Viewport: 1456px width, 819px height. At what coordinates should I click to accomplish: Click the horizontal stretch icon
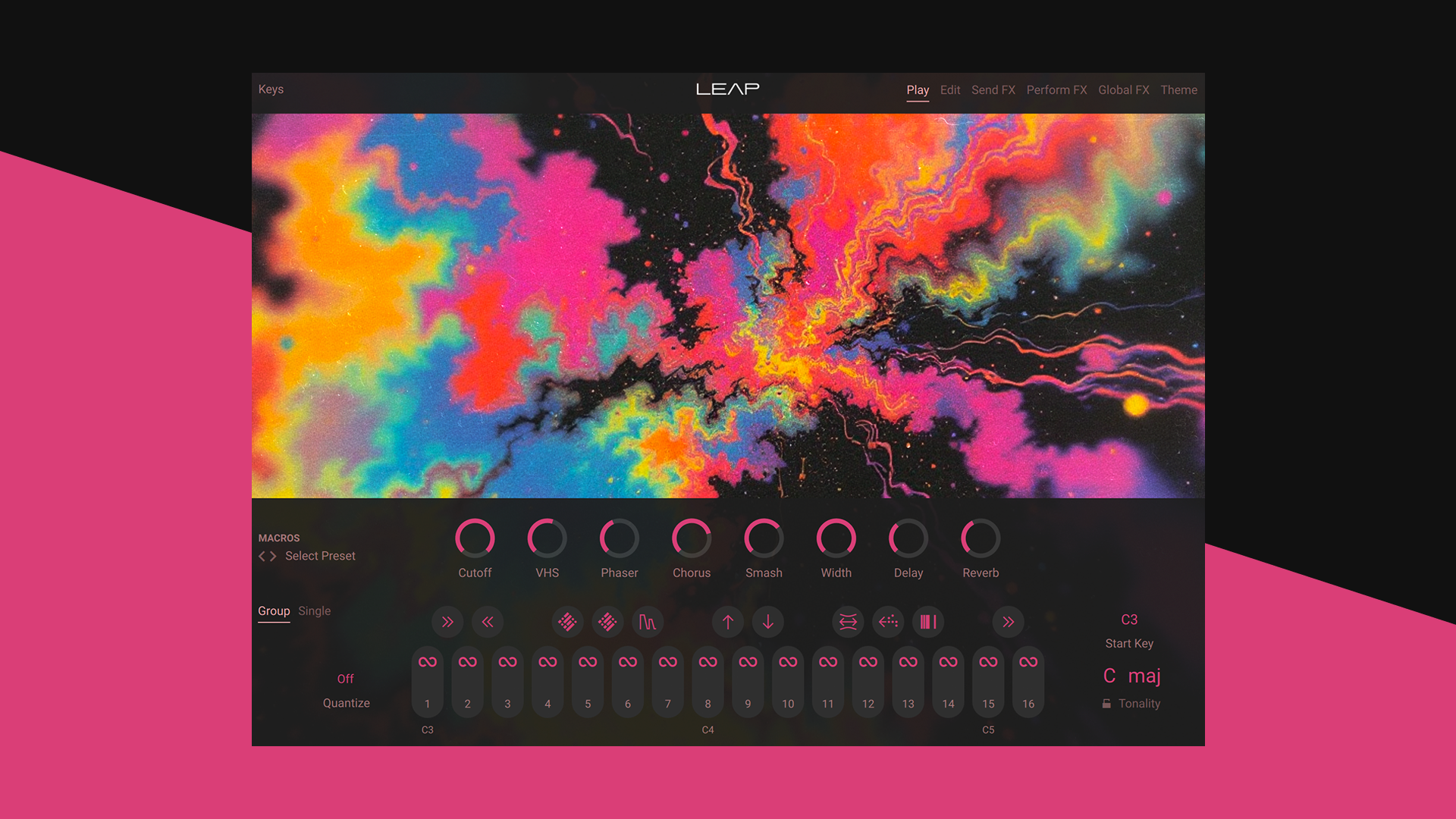848,622
